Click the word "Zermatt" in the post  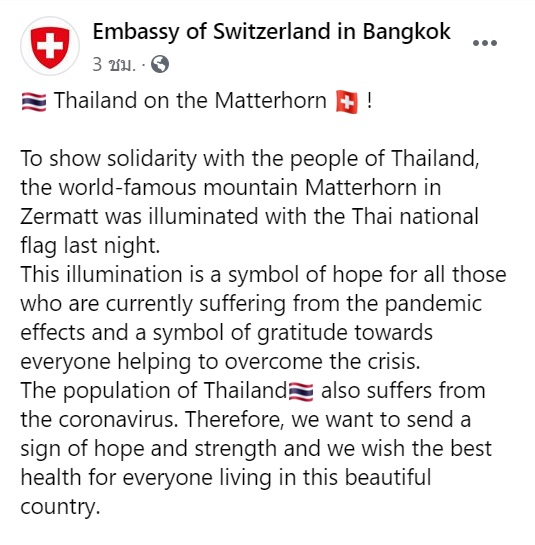59,216
